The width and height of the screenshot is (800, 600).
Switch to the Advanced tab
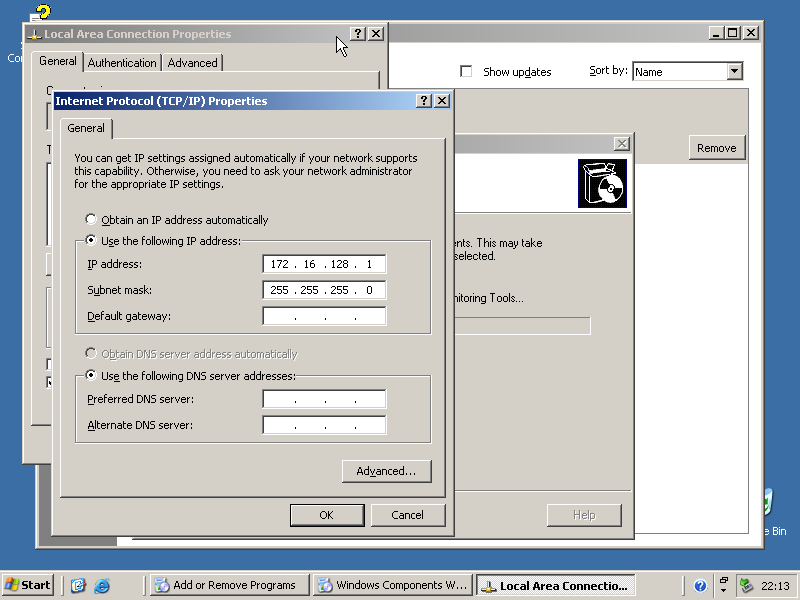[x=192, y=63]
